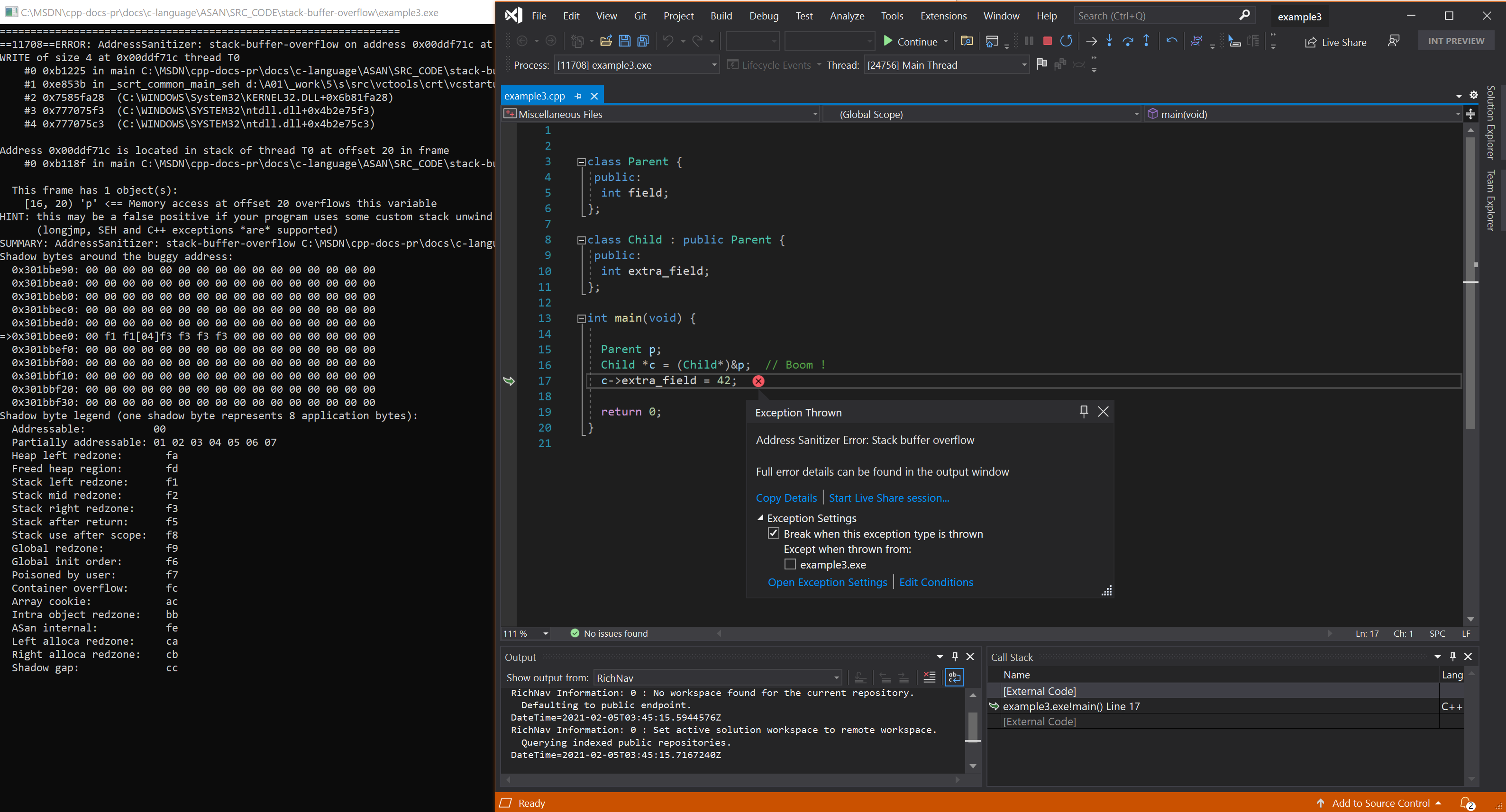Toggle Break when this exception type is thrown
Viewport: 1506px width, 812px height.
[775, 533]
